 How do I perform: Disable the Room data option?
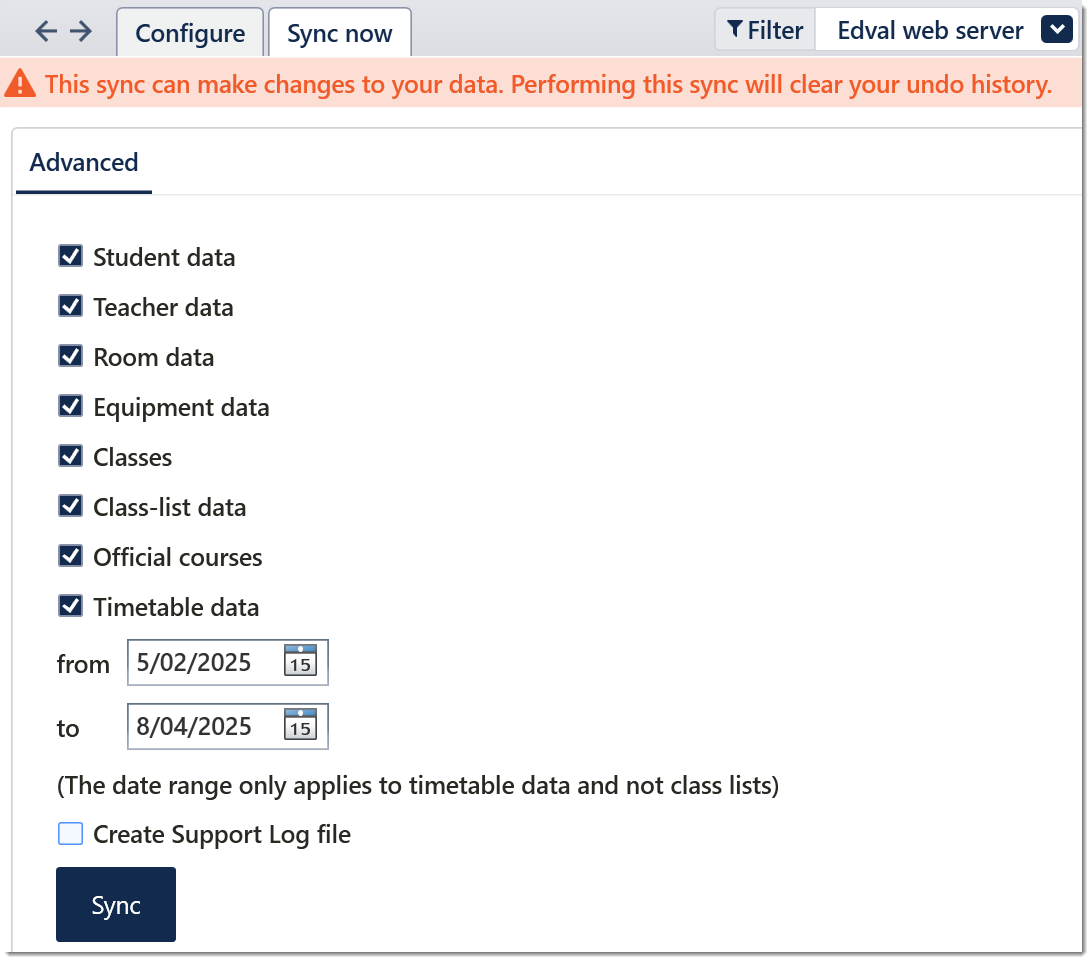70,356
